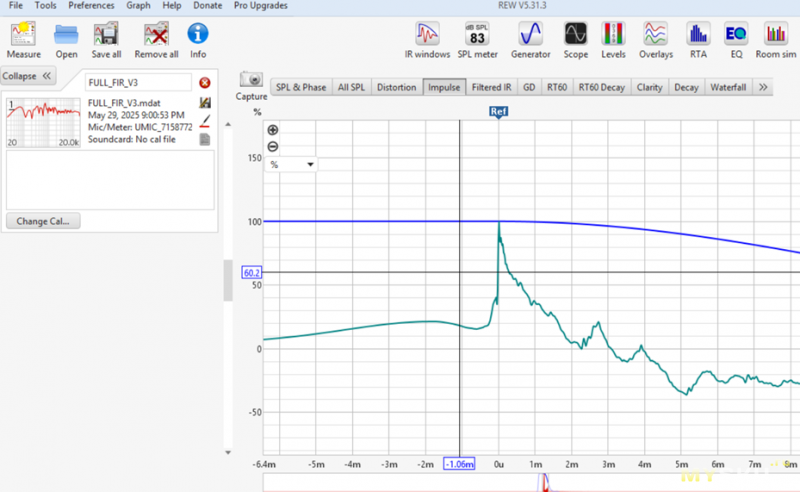Remove the FULL_FIR_V3 measurement with the red X
The height and width of the screenshot is (492, 800).
[205, 83]
